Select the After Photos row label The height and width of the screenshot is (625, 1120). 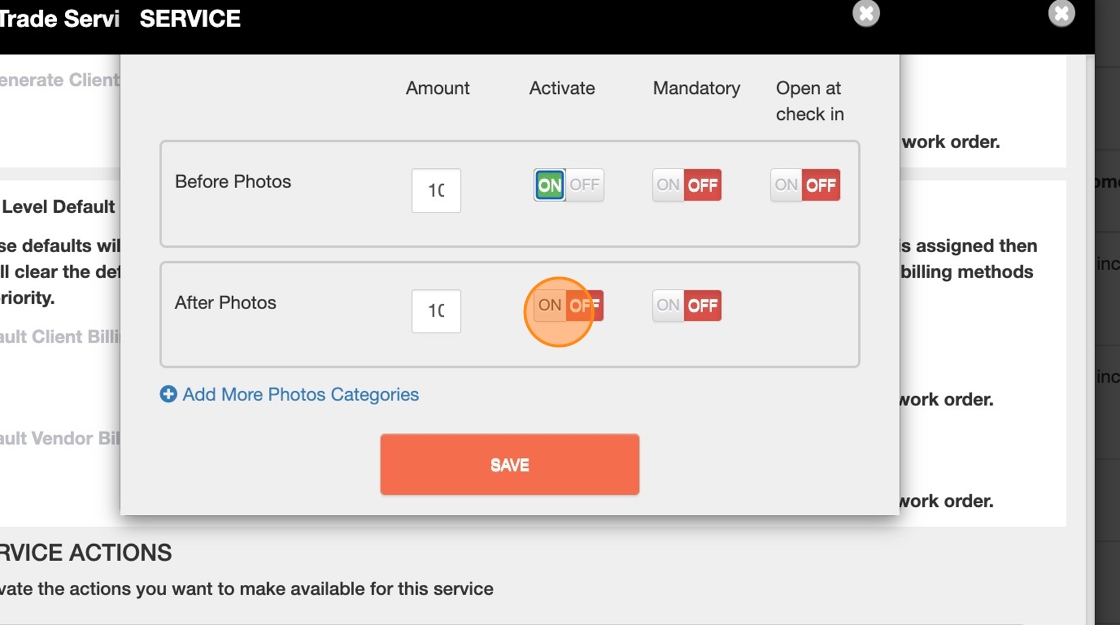pyautogui.click(x=225, y=303)
